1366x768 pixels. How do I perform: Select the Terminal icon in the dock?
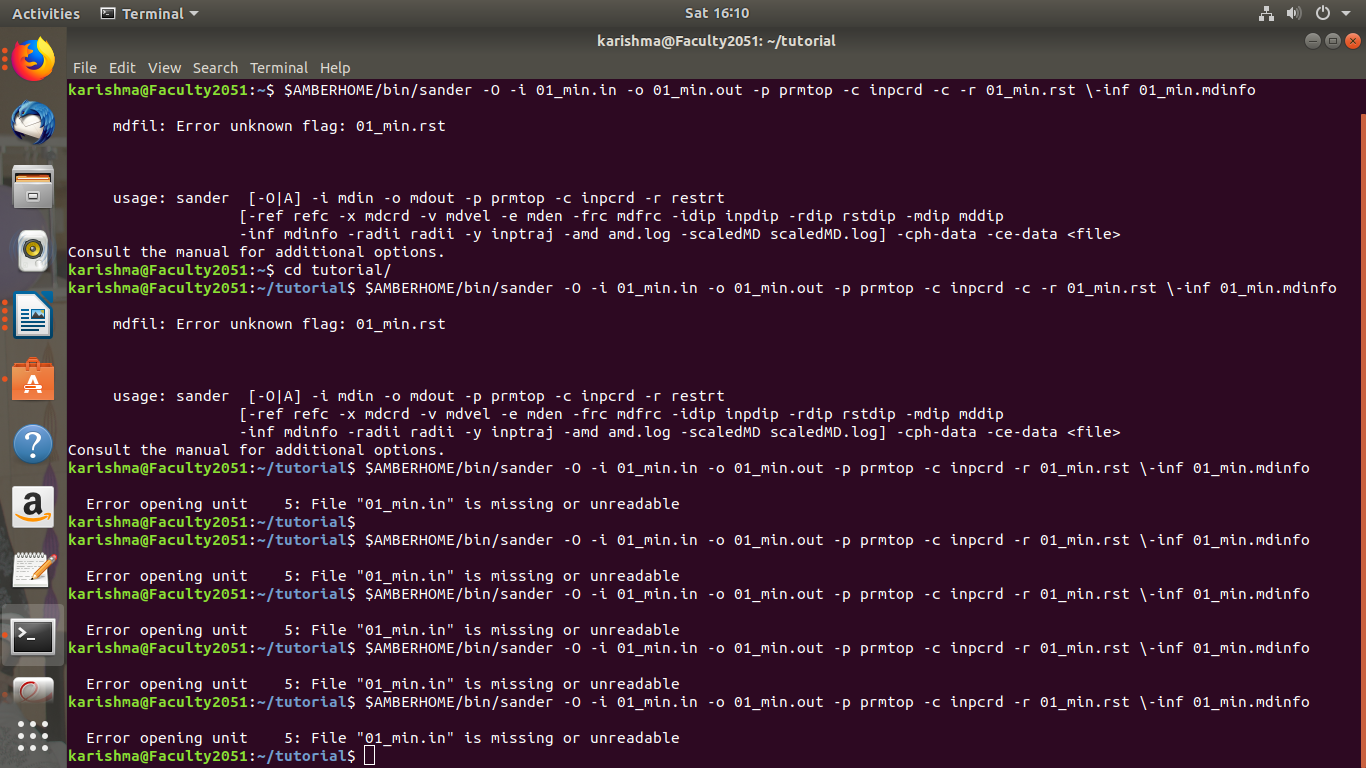pyautogui.click(x=33, y=636)
